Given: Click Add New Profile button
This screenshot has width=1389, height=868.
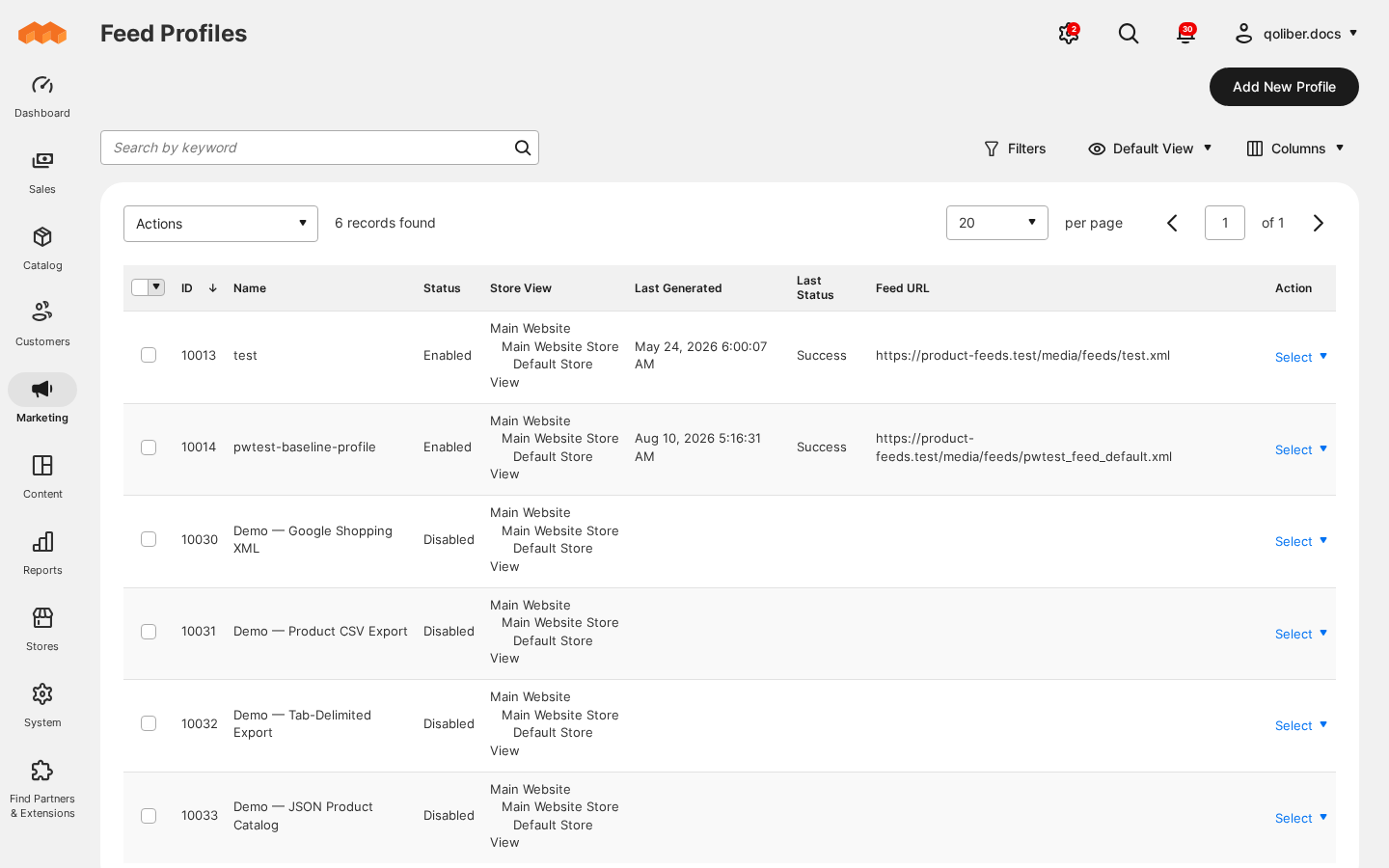Looking at the screenshot, I should click(1284, 87).
